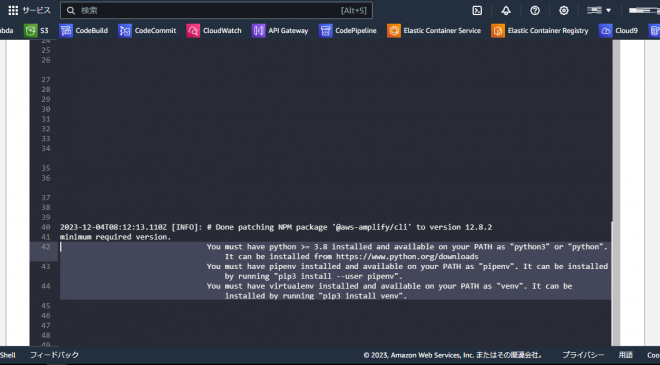Viewport: 660px width, 365px height.
Task: Expand the region selector dropdown
Action: 599,11
